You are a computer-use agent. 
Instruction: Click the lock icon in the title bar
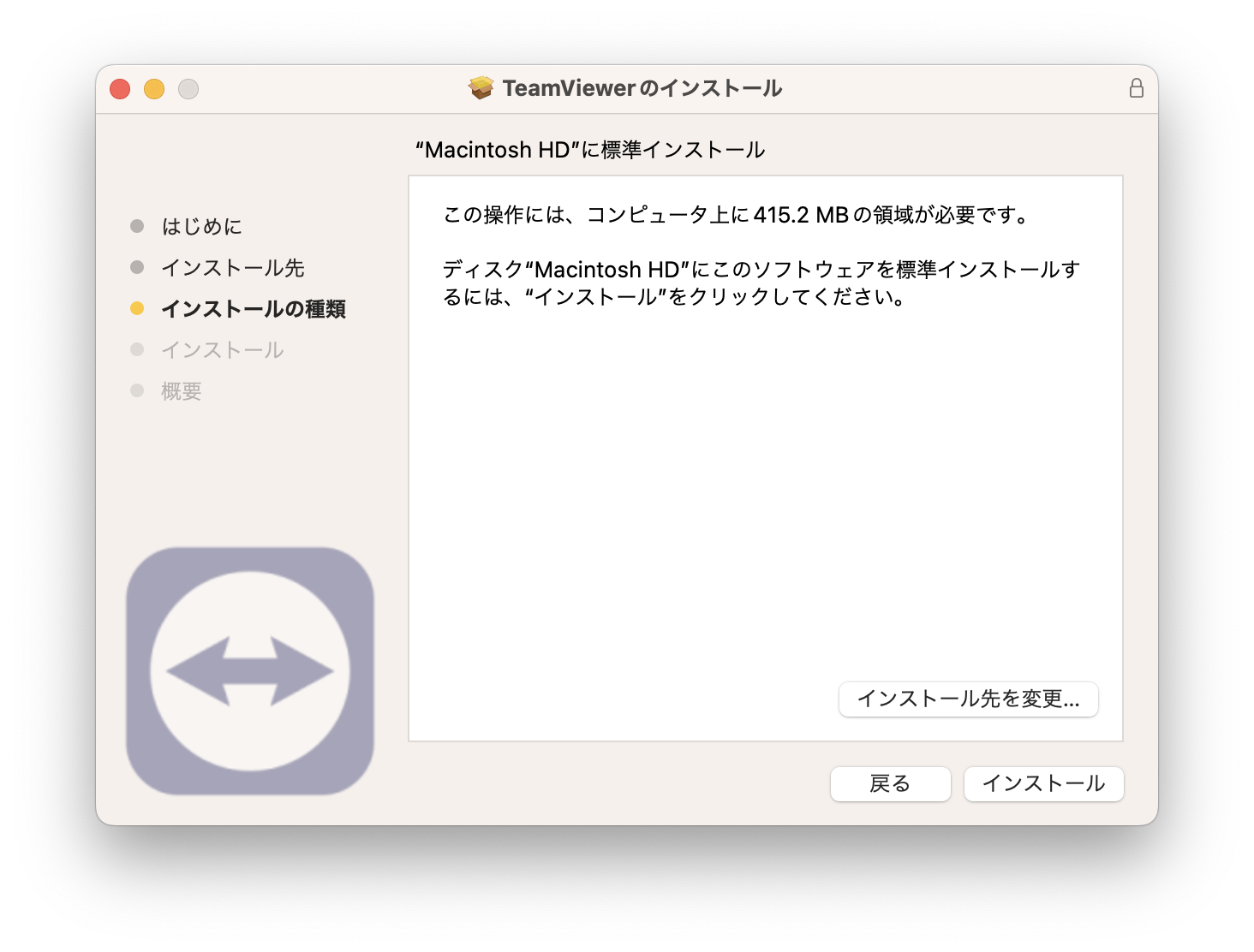tap(1136, 88)
